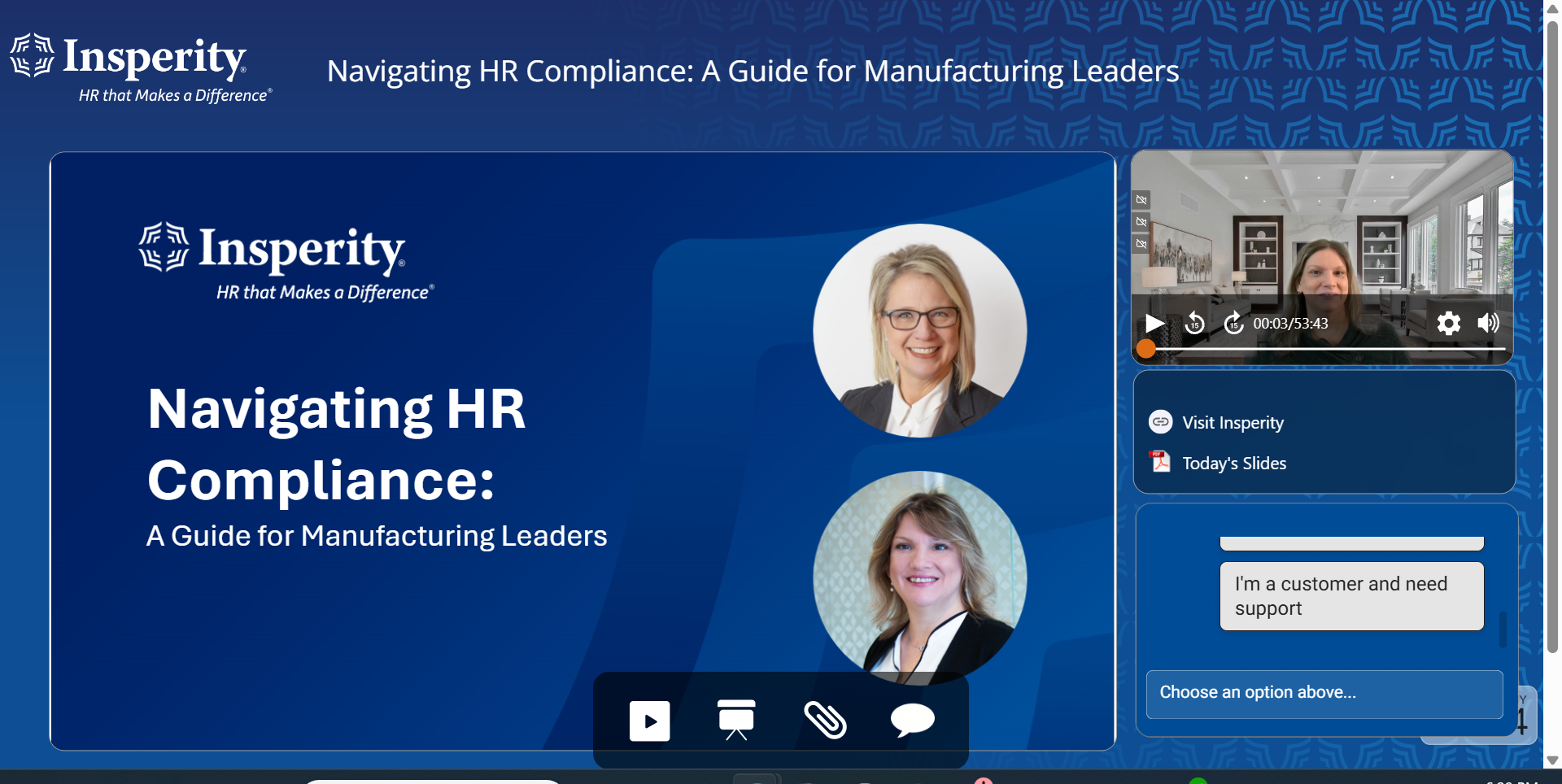The width and height of the screenshot is (1562, 784).
Task: Click the Insperity logo in the page header
Action: click(x=141, y=68)
